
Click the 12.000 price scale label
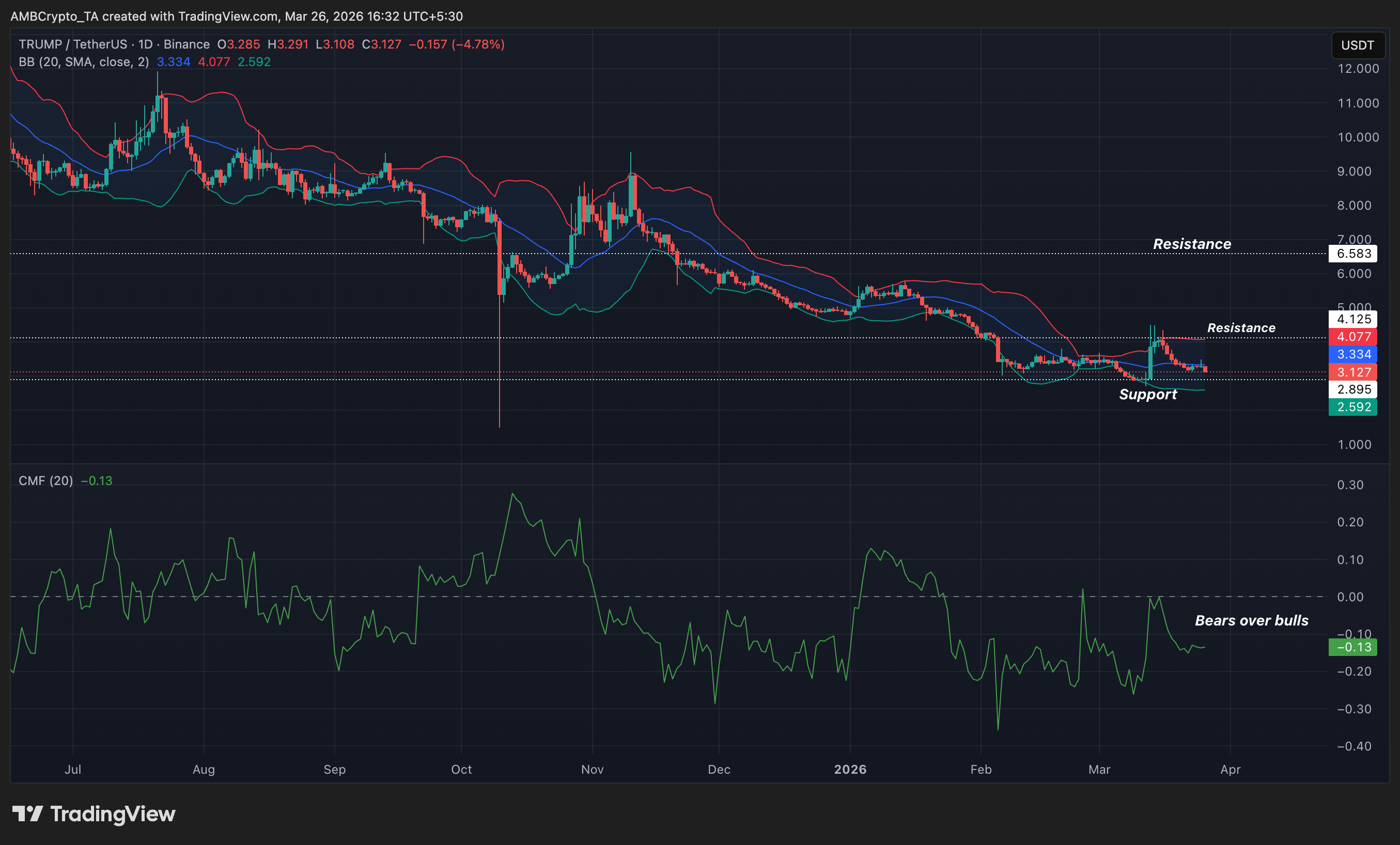[1358, 69]
